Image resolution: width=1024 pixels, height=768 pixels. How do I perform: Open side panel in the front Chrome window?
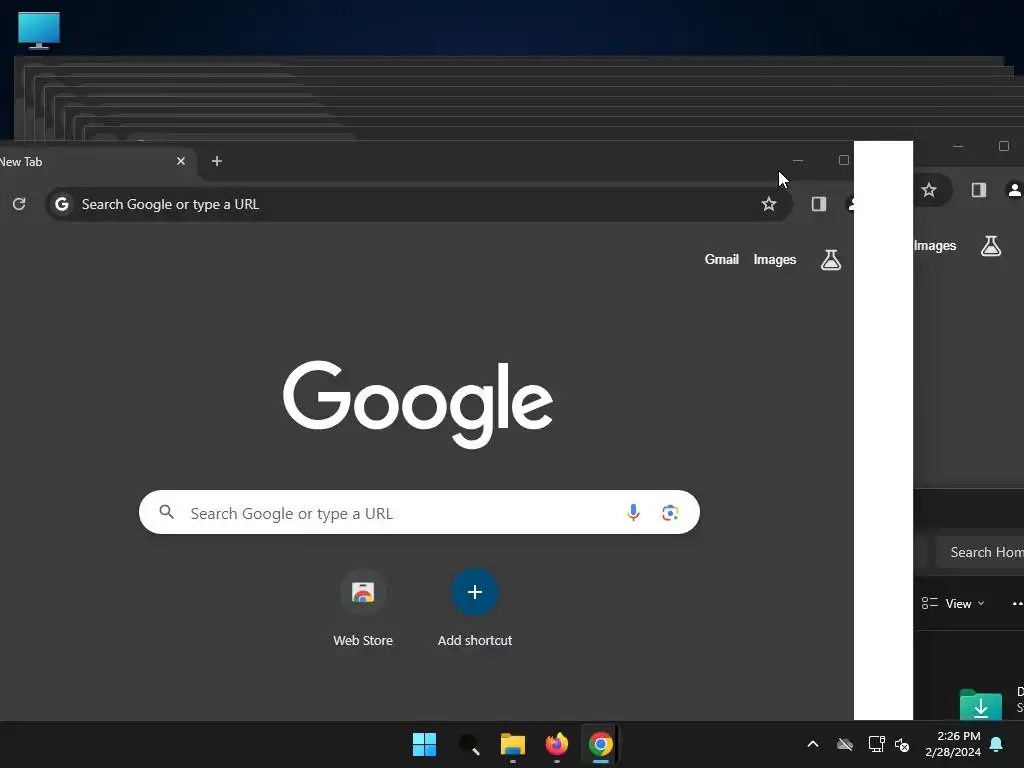[x=819, y=204]
